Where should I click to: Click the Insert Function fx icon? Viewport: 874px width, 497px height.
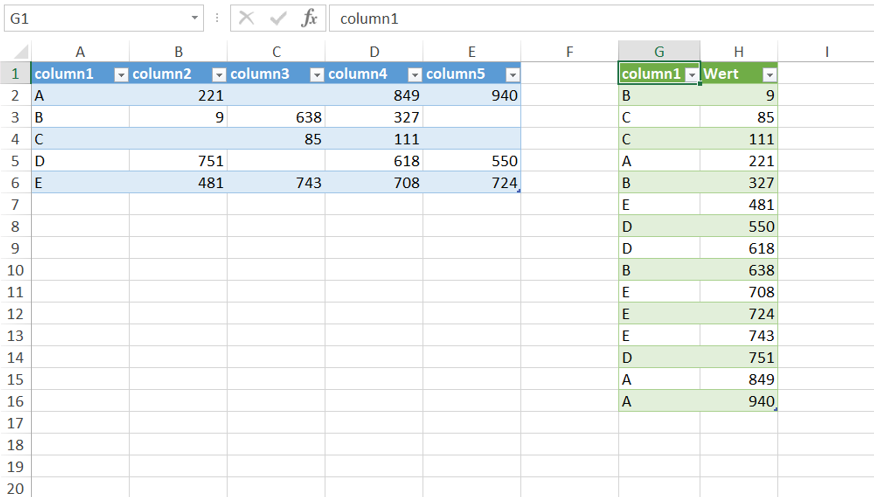pyautogui.click(x=309, y=18)
